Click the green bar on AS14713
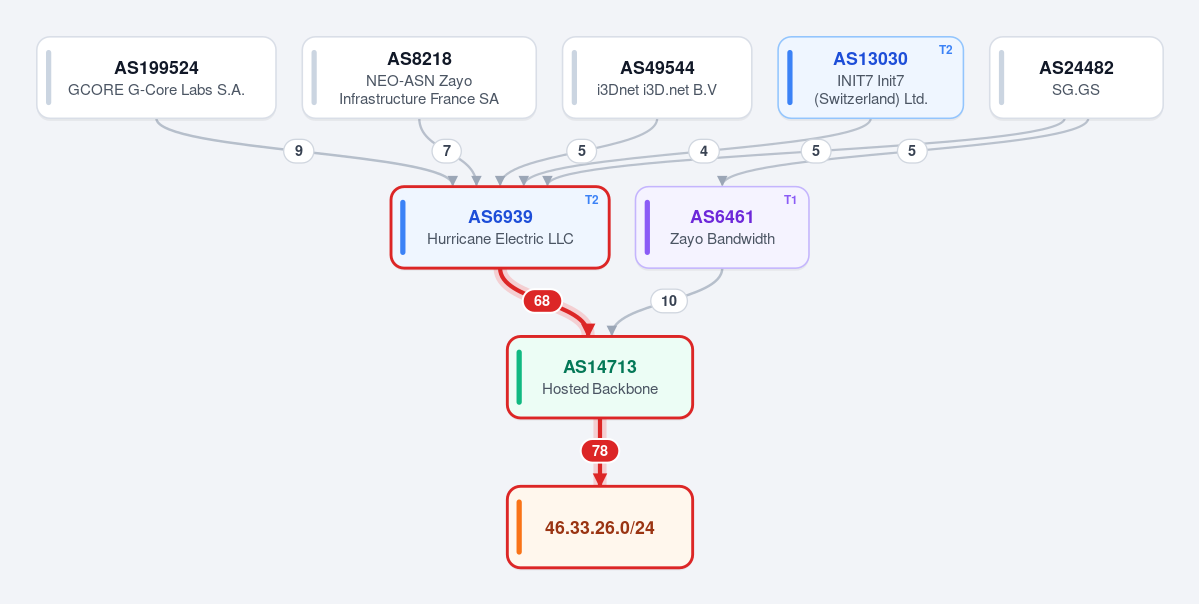The width and height of the screenshot is (1199, 604). click(519, 377)
